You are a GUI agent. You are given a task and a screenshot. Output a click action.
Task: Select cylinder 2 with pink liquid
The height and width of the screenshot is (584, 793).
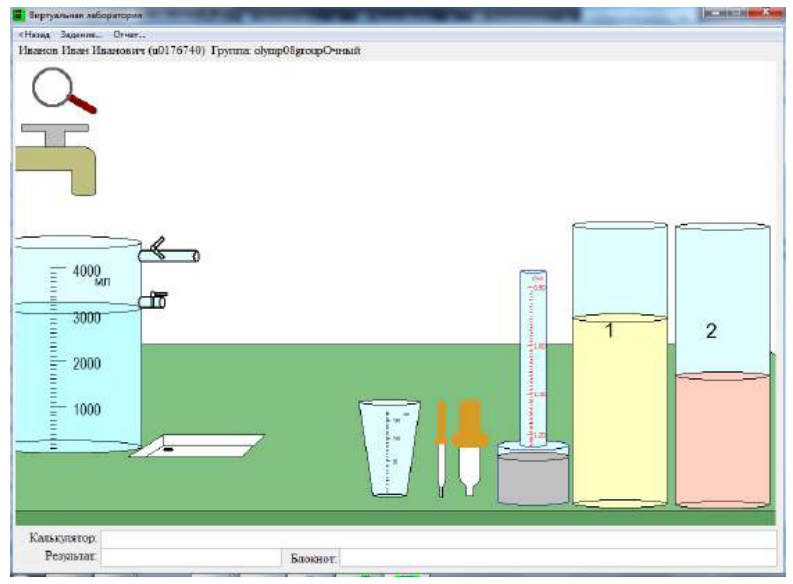tap(723, 365)
